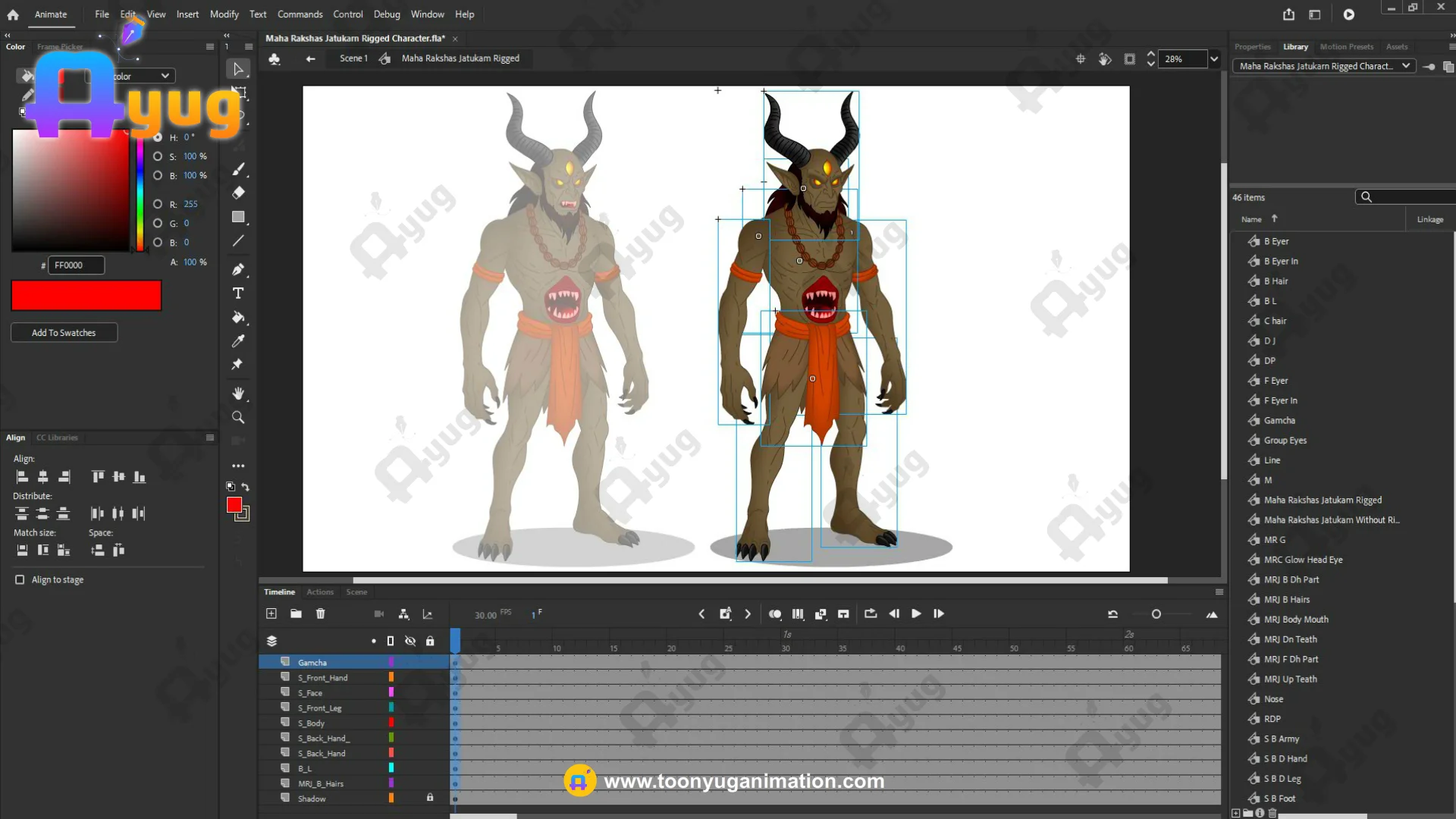Click the hex color input field

tap(76, 265)
